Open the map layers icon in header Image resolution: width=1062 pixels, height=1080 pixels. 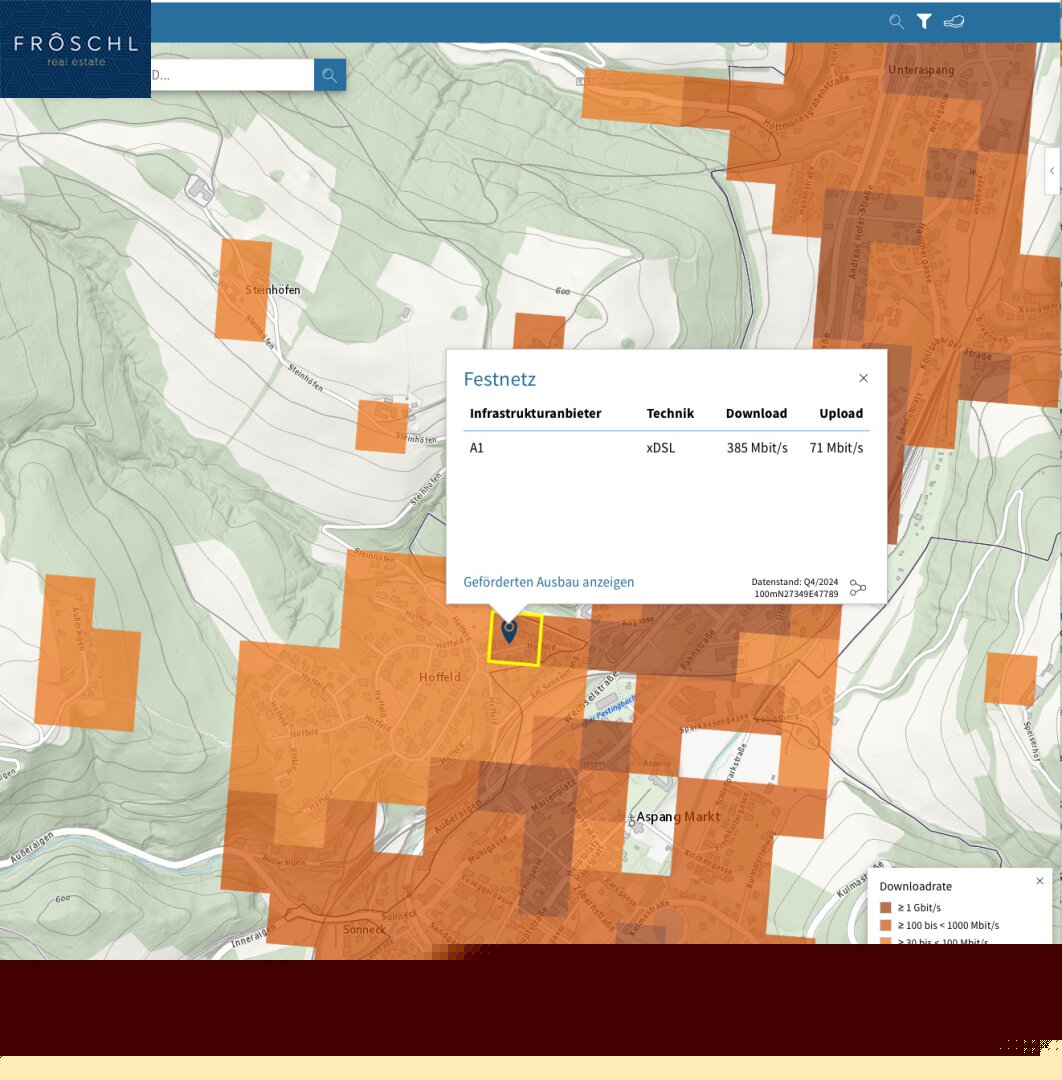click(x=954, y=21)
